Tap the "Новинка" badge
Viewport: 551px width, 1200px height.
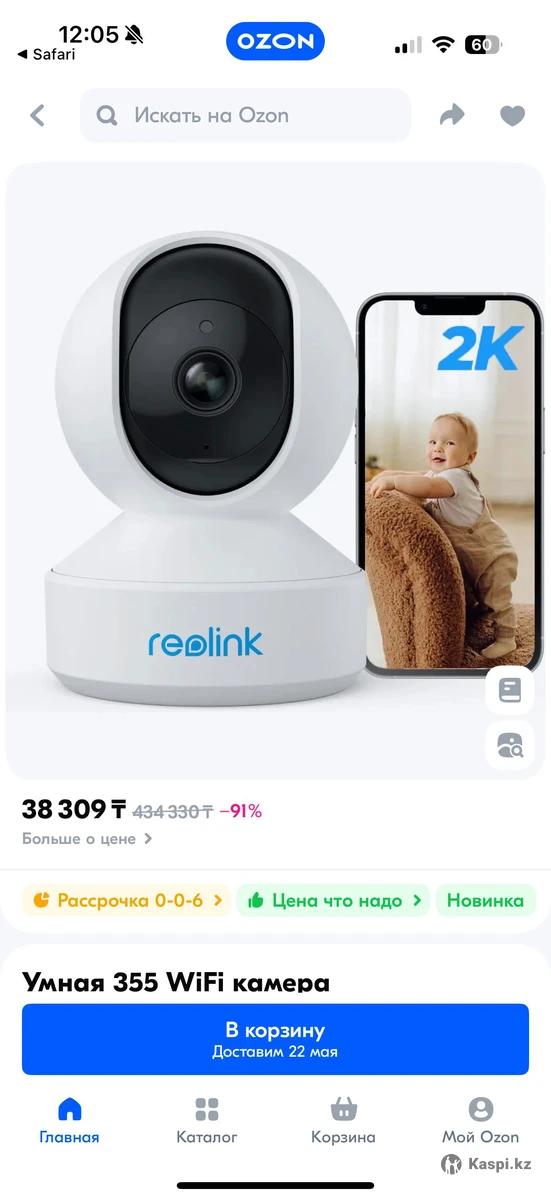coord(485,900)
